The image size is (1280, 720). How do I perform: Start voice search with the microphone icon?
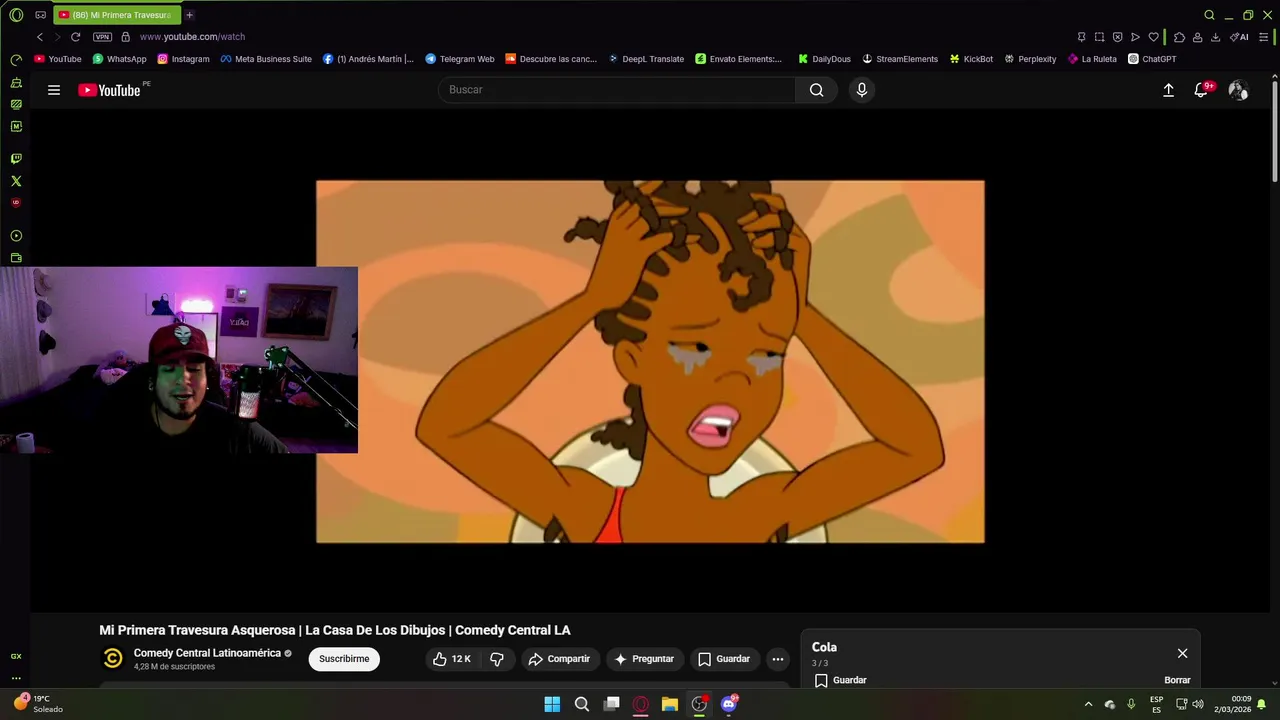[862, 90]
